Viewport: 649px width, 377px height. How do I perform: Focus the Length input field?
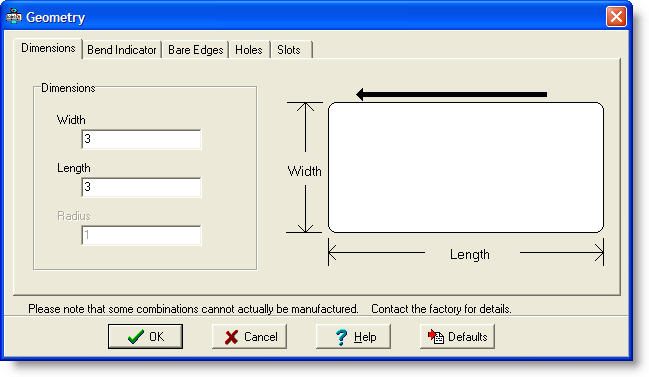click(141, 187)
